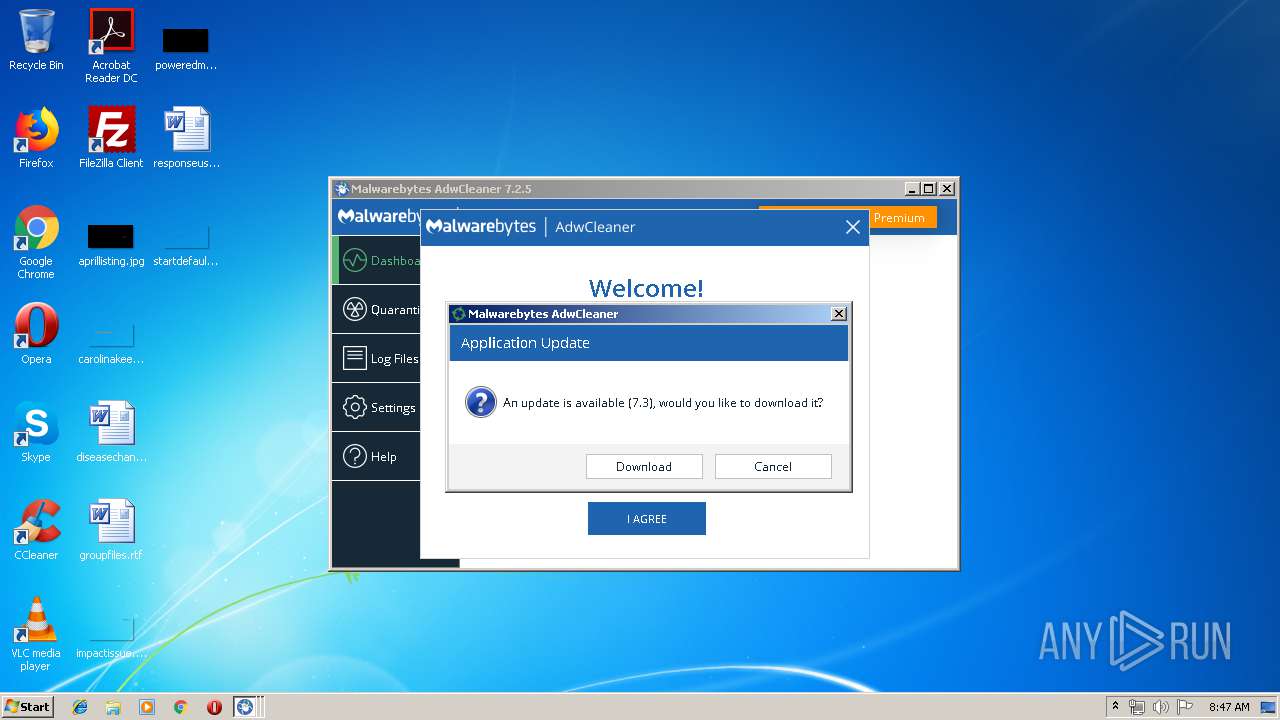Open Google Chrome desktop shortcut
The image size is (1280, 720).
(x=36, y=242)
